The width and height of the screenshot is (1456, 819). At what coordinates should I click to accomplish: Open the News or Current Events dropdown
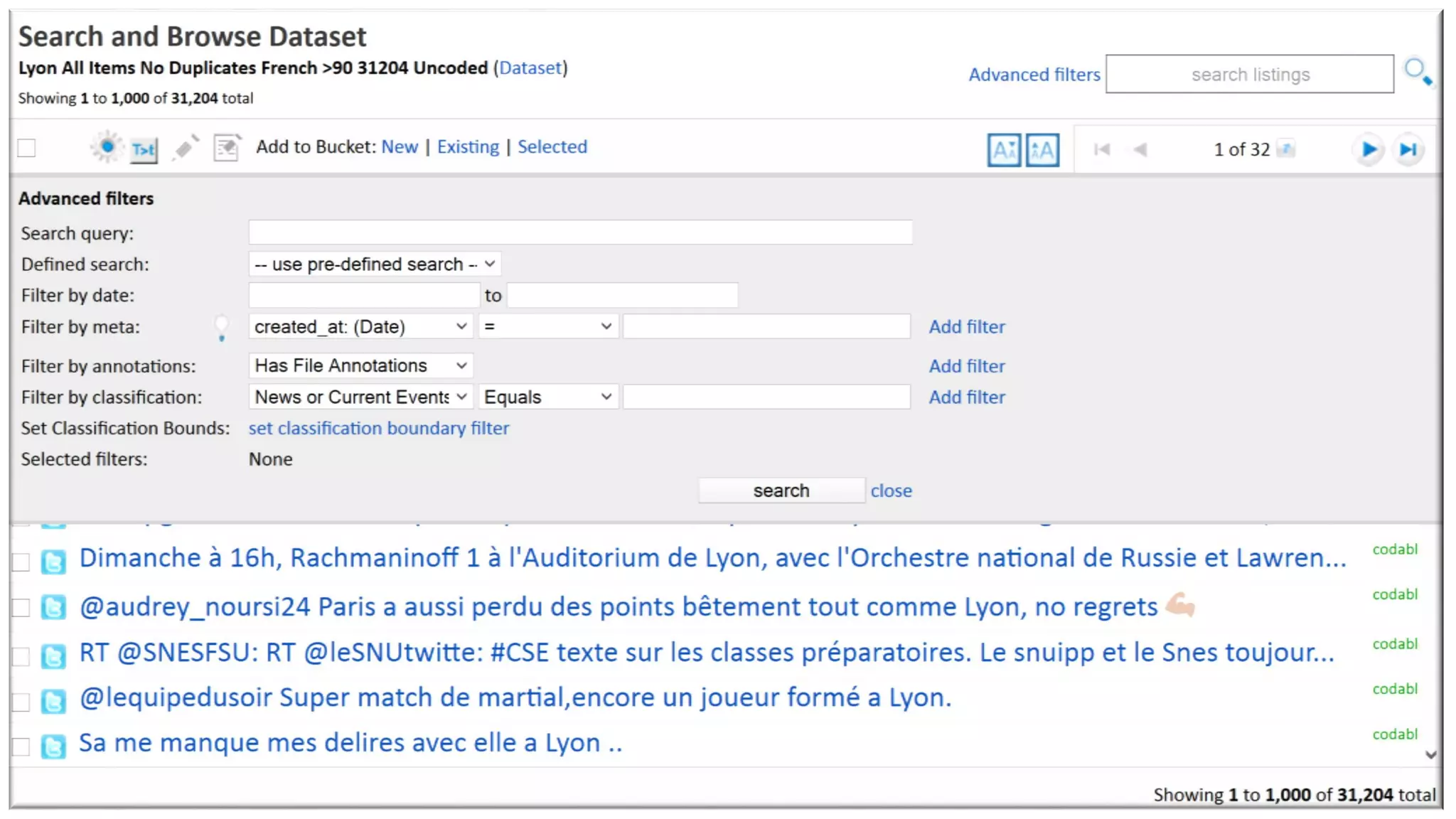click(361, 397)
